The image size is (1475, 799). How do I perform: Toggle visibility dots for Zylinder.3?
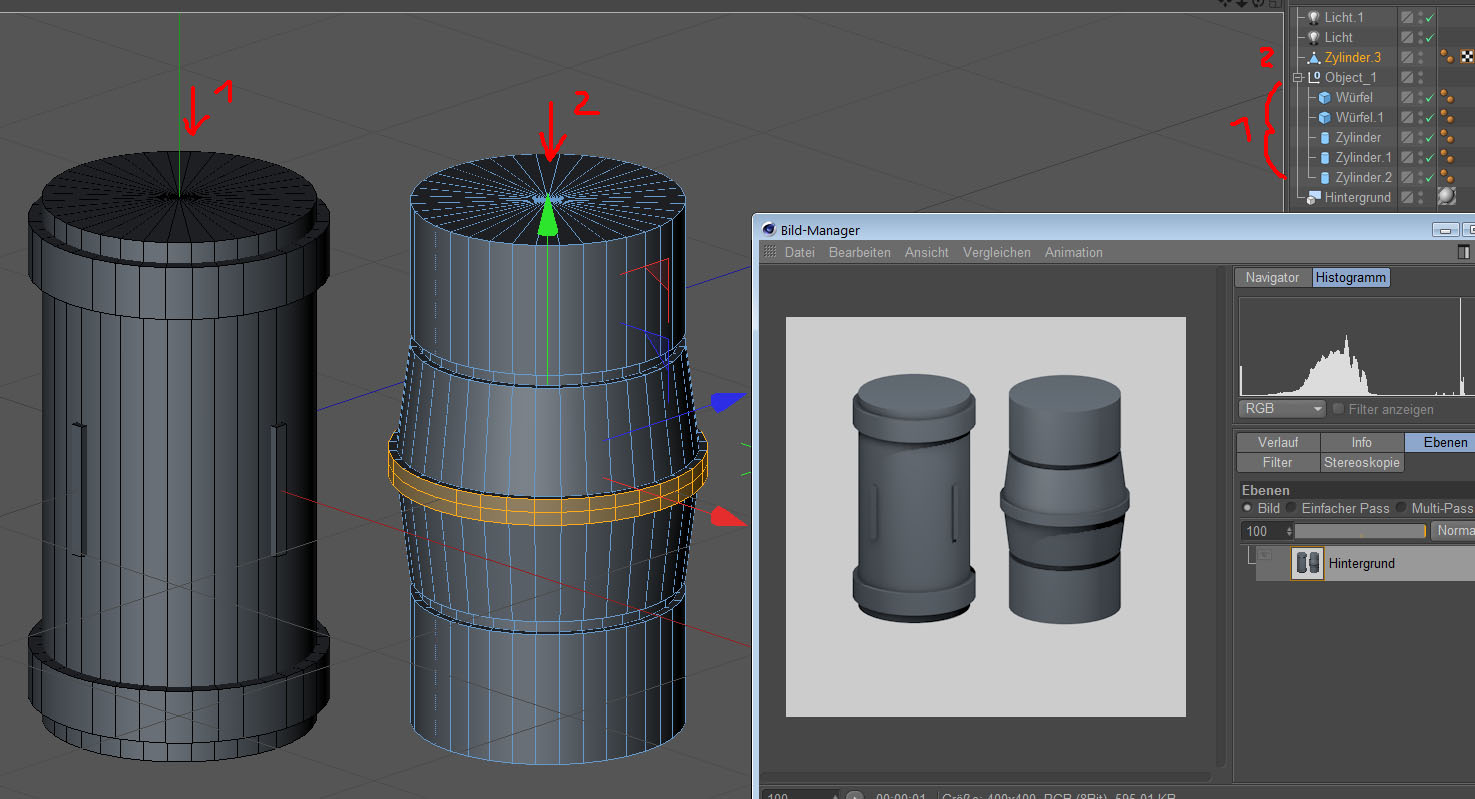pos(1420,58)
